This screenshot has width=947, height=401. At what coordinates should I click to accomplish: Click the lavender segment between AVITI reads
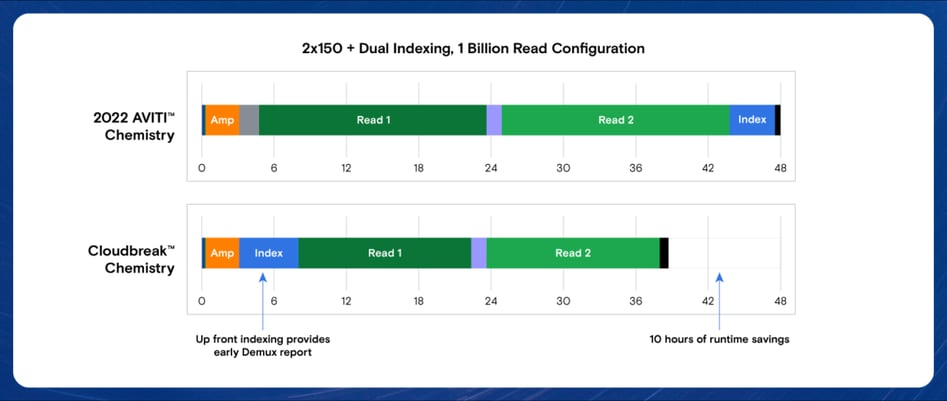pyautogui.click(x=494, y=120)
